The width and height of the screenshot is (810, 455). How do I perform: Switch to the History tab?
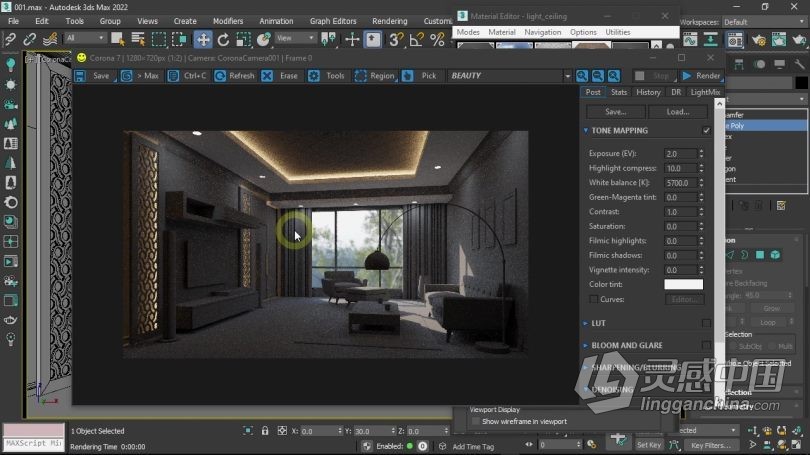coord(648,92)
